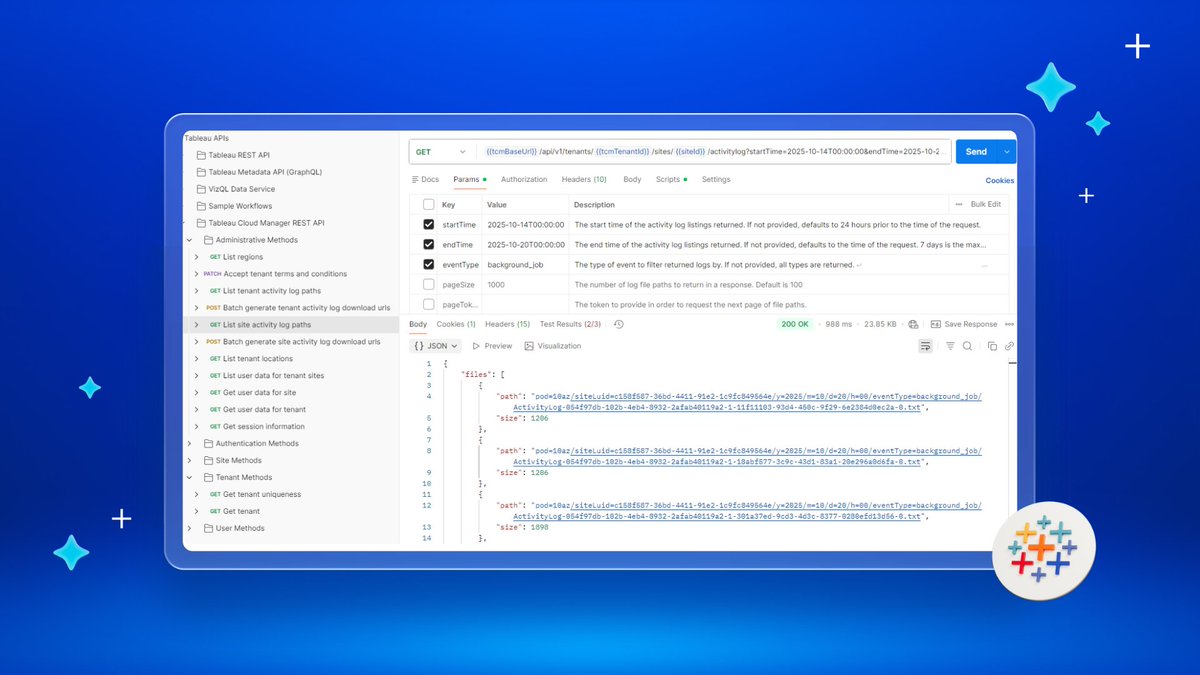The width and height of the screenshot is (1200, 675).
Task: Open the Send button dropdown arrow
Action: (x=1008, y=152)
